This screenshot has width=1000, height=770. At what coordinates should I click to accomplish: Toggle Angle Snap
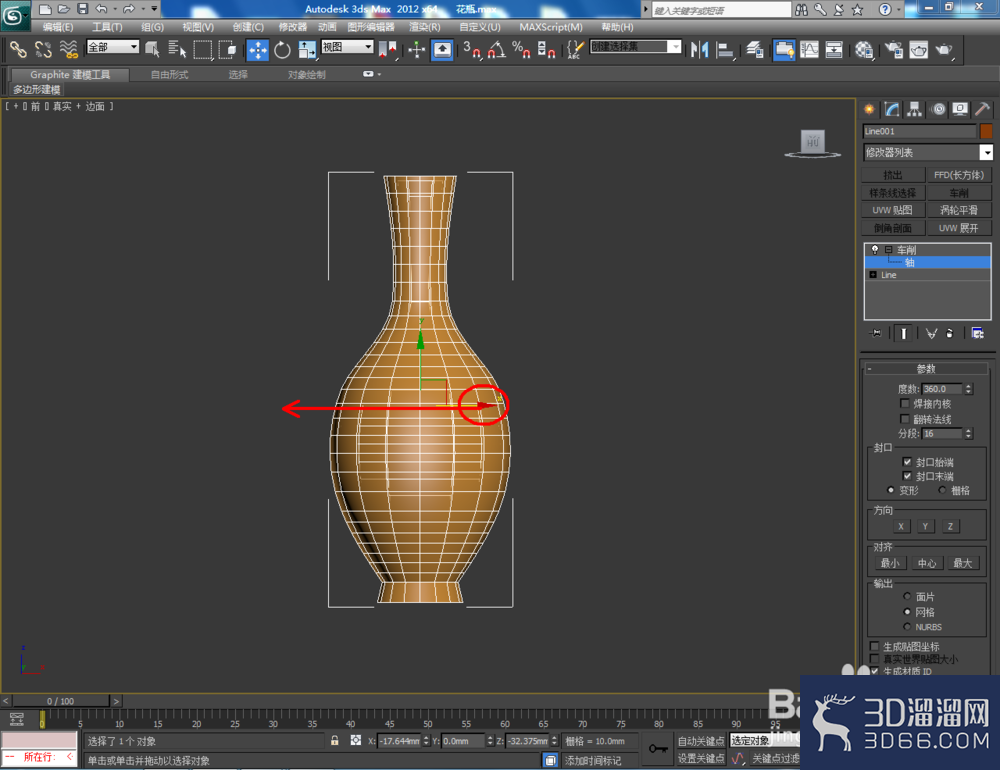pos(497,50)
